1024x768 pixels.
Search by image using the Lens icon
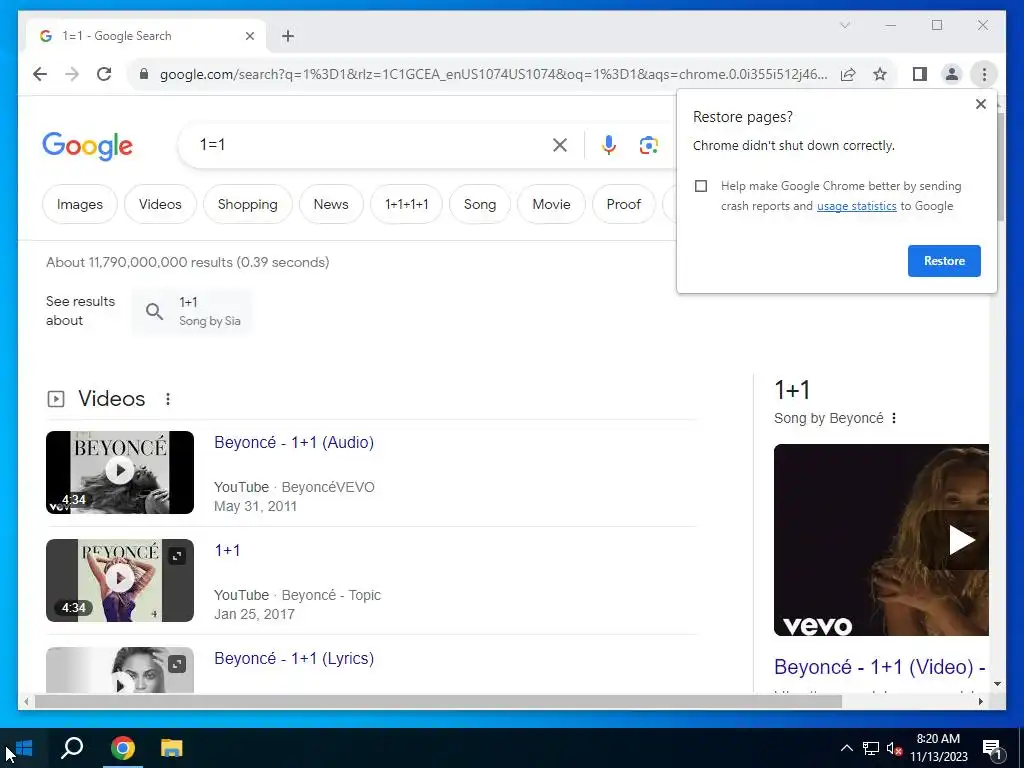(648, 145)
